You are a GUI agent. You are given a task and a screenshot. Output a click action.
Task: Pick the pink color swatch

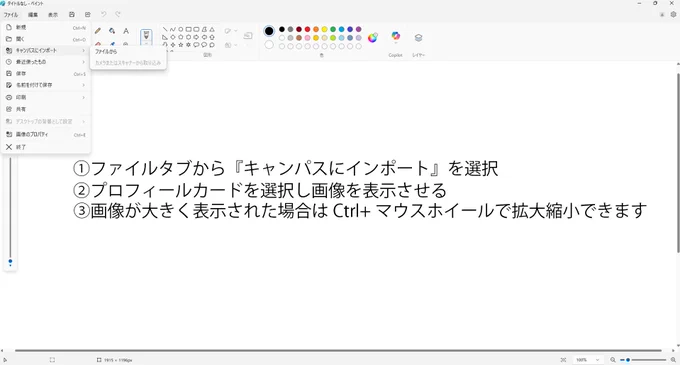pyautogui.click(x=307, y=38)
